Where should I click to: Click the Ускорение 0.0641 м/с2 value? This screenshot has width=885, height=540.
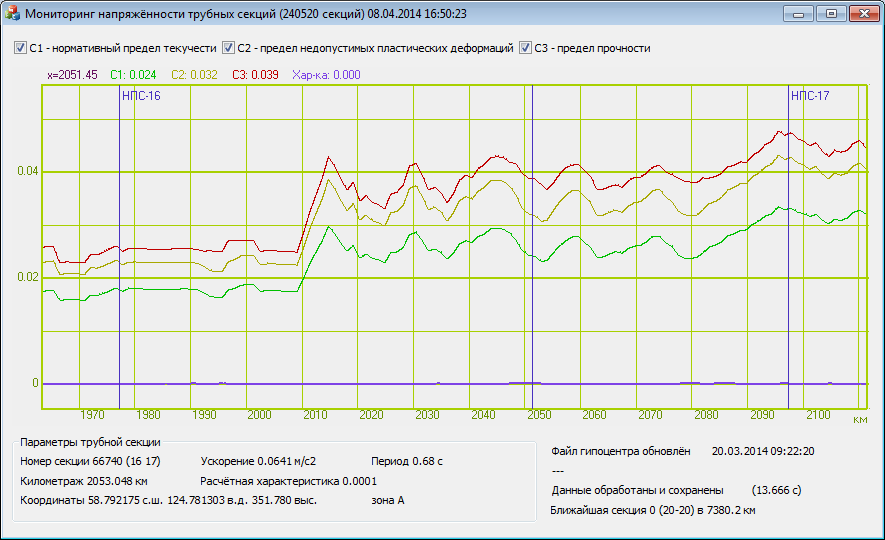[x=258, y=462]
